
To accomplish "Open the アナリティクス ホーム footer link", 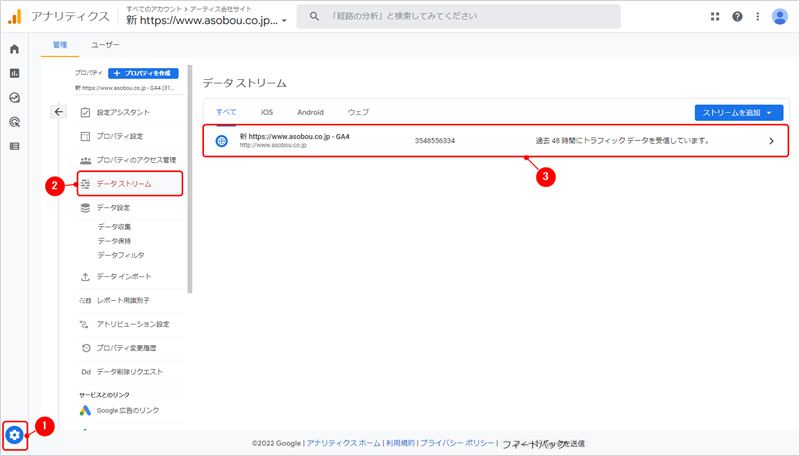I will pos(343,443).
